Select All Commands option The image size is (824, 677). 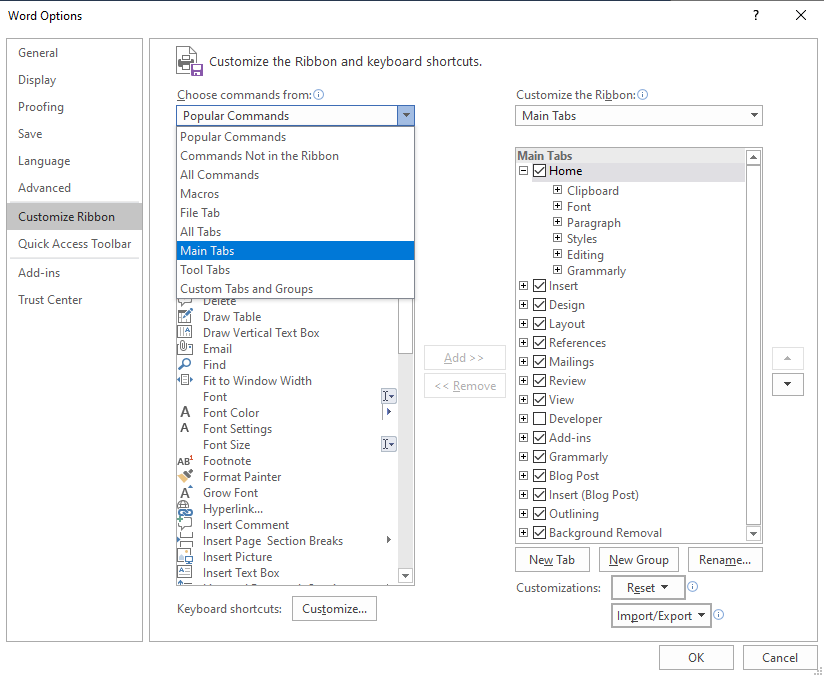[295, 175]
